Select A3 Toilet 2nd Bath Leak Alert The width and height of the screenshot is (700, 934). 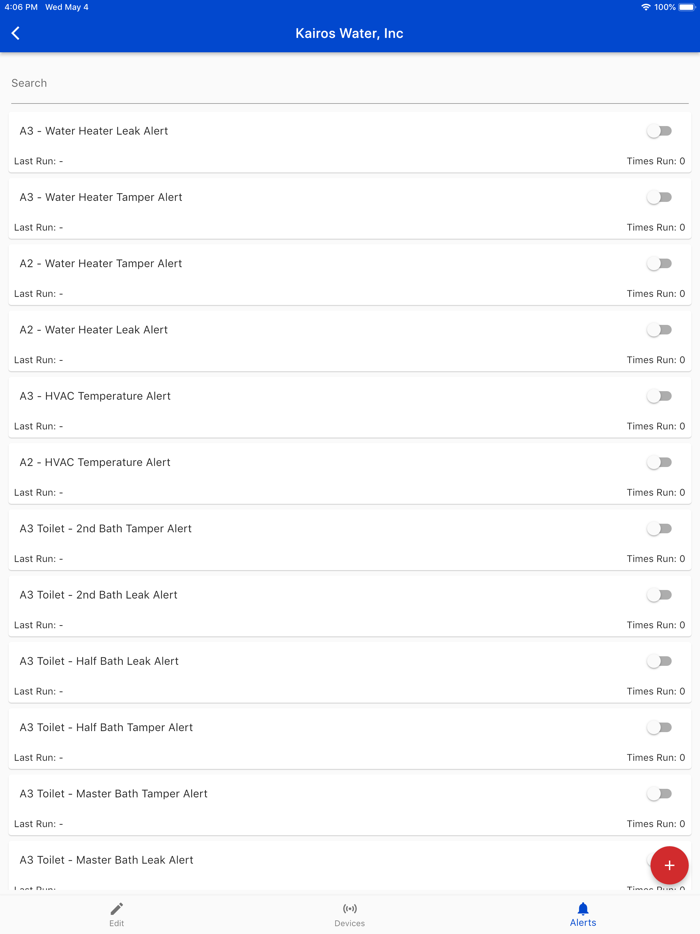tap(98, 595)
